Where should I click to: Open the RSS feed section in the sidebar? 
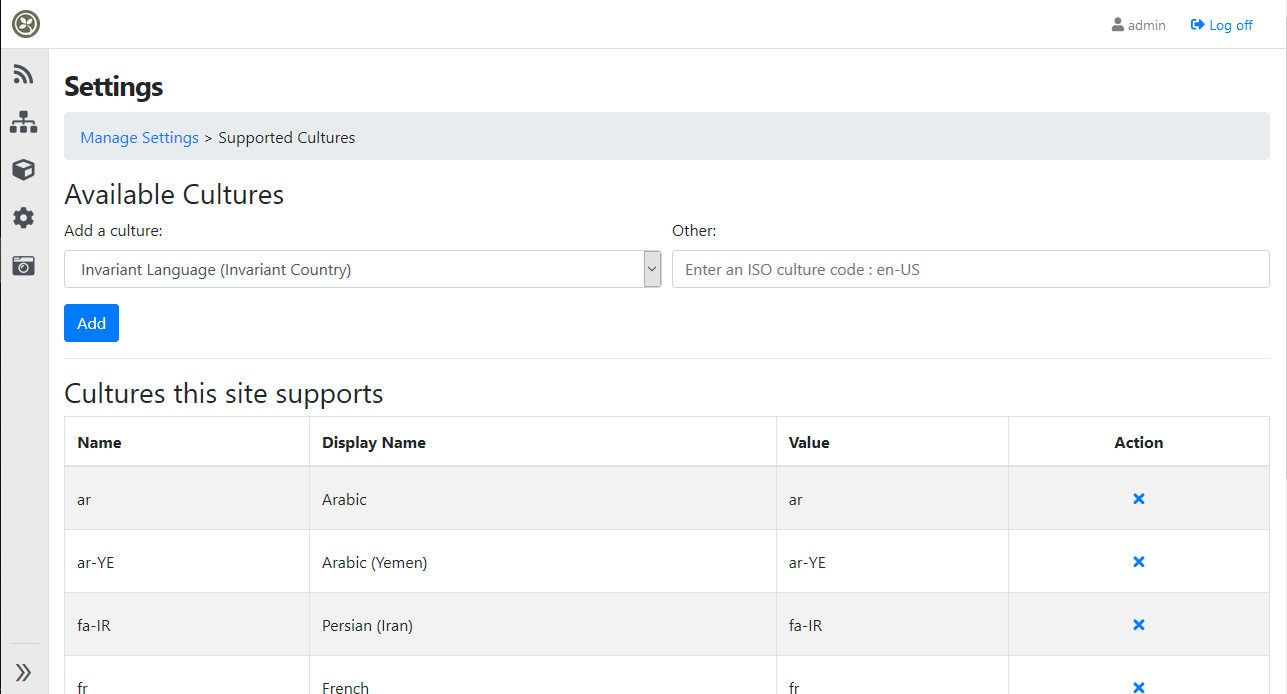[x=23, y=73]
